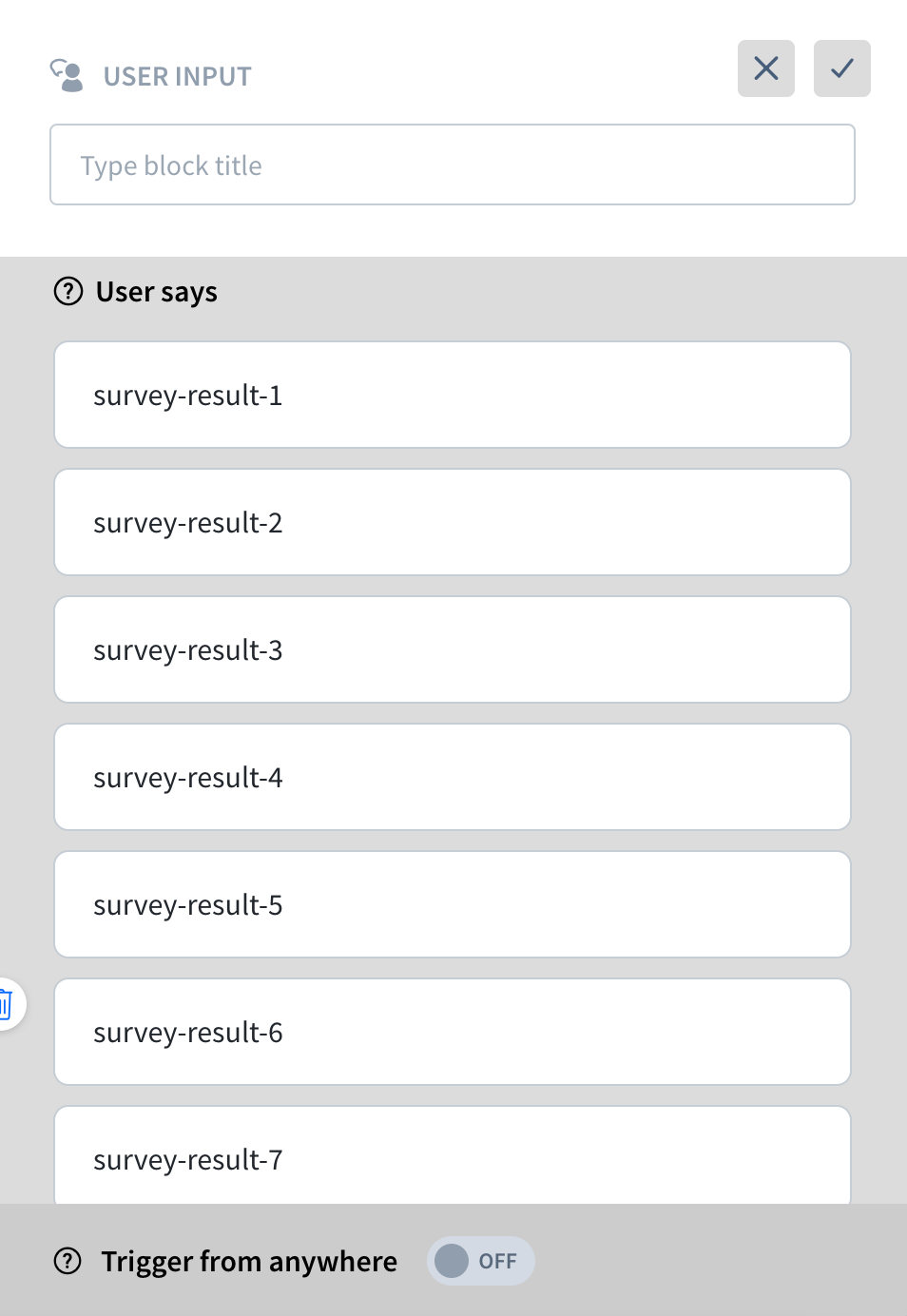Activate the survey-result-7 entry
Viewport: 907px width, 1316px height.
click(x=453, y=1156)
